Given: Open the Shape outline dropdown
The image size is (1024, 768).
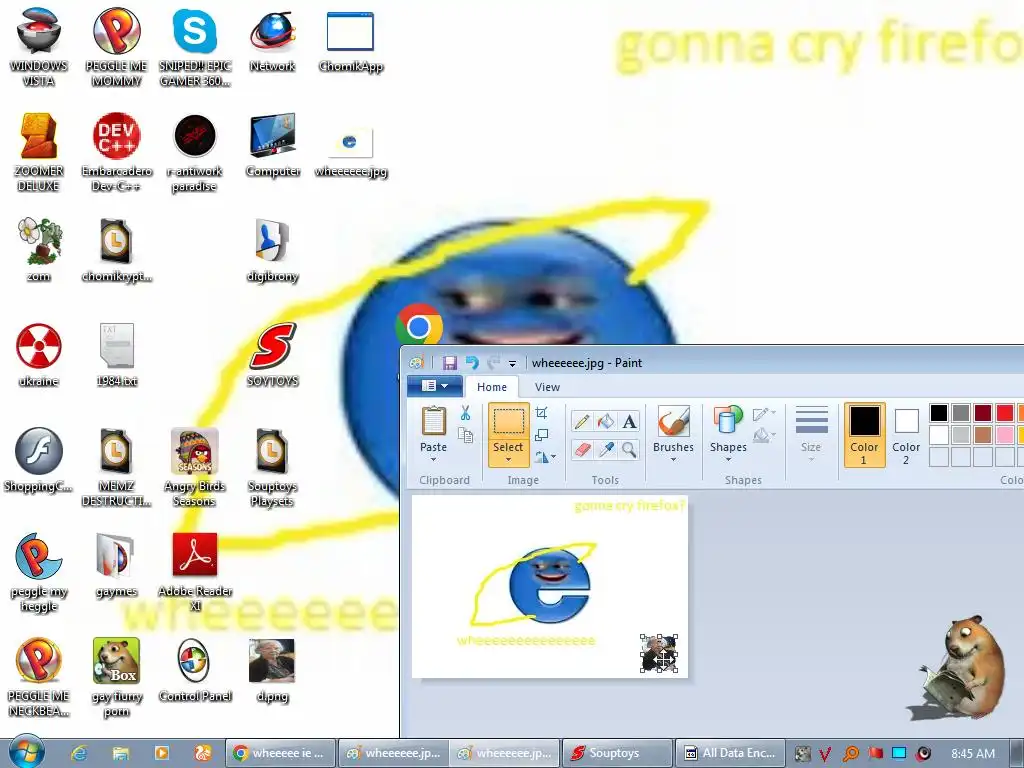Looking at the screenshot, I should pyautogui.click(x=763, y=414).
